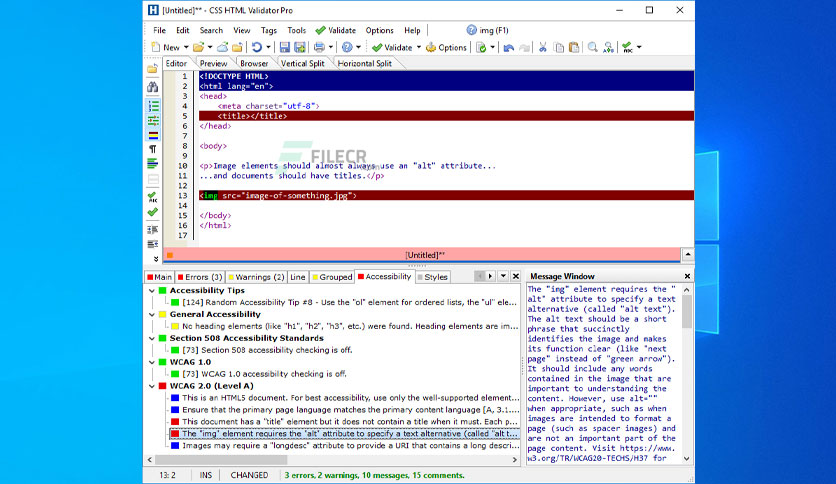Click the Print toolbar icon
836x484 pixels.
pyautogui.click(x=319, y=47)
